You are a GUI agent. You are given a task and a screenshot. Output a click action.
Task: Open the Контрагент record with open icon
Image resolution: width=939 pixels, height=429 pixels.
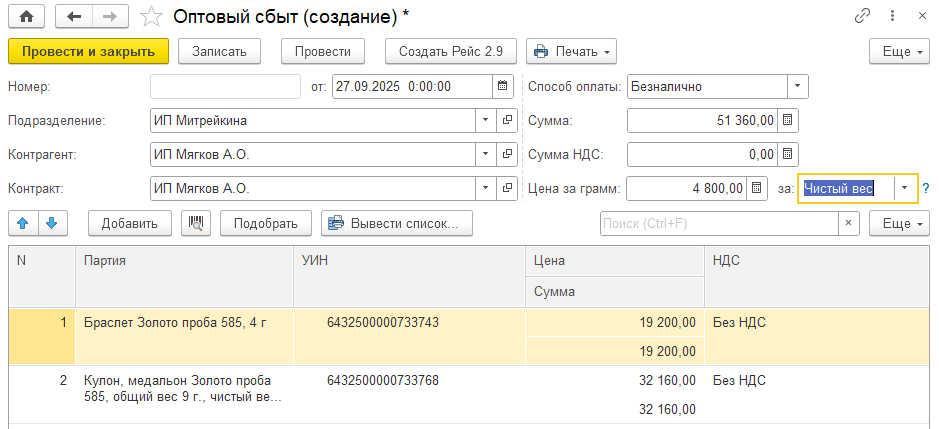pyautogui.click(x=508, y=155)
